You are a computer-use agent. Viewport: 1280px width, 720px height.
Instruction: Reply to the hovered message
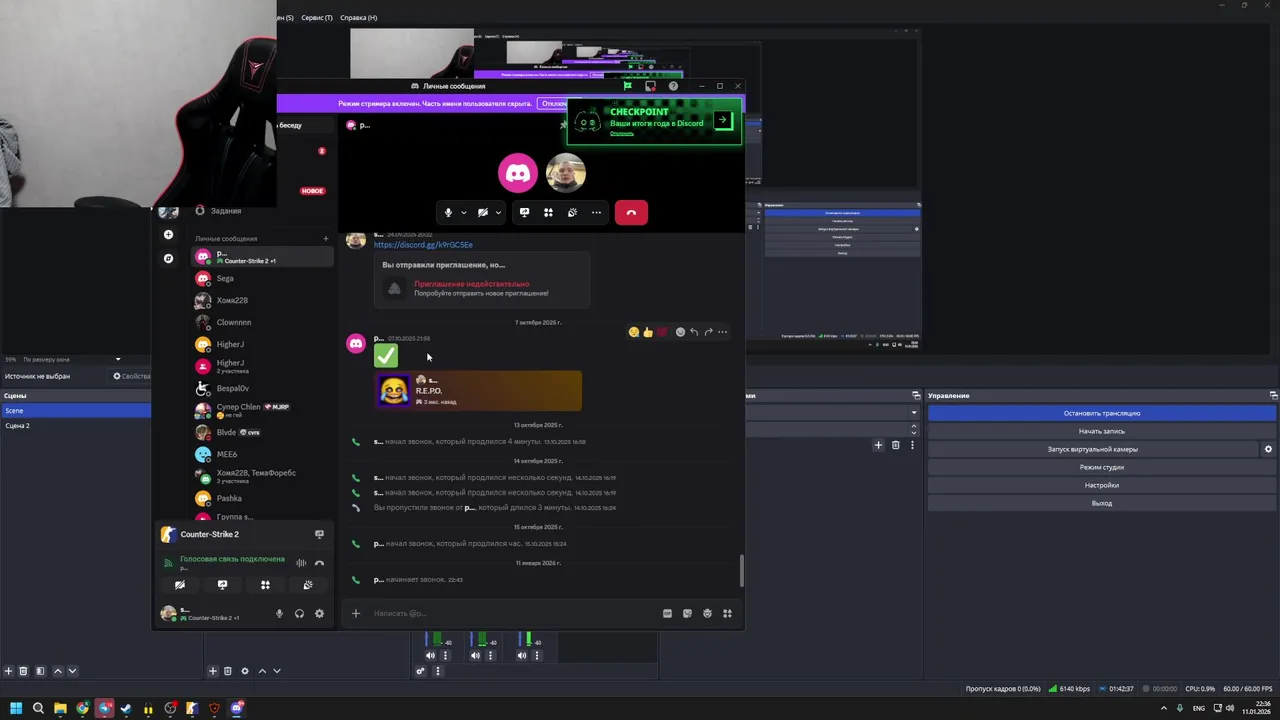tap(694, 332)
